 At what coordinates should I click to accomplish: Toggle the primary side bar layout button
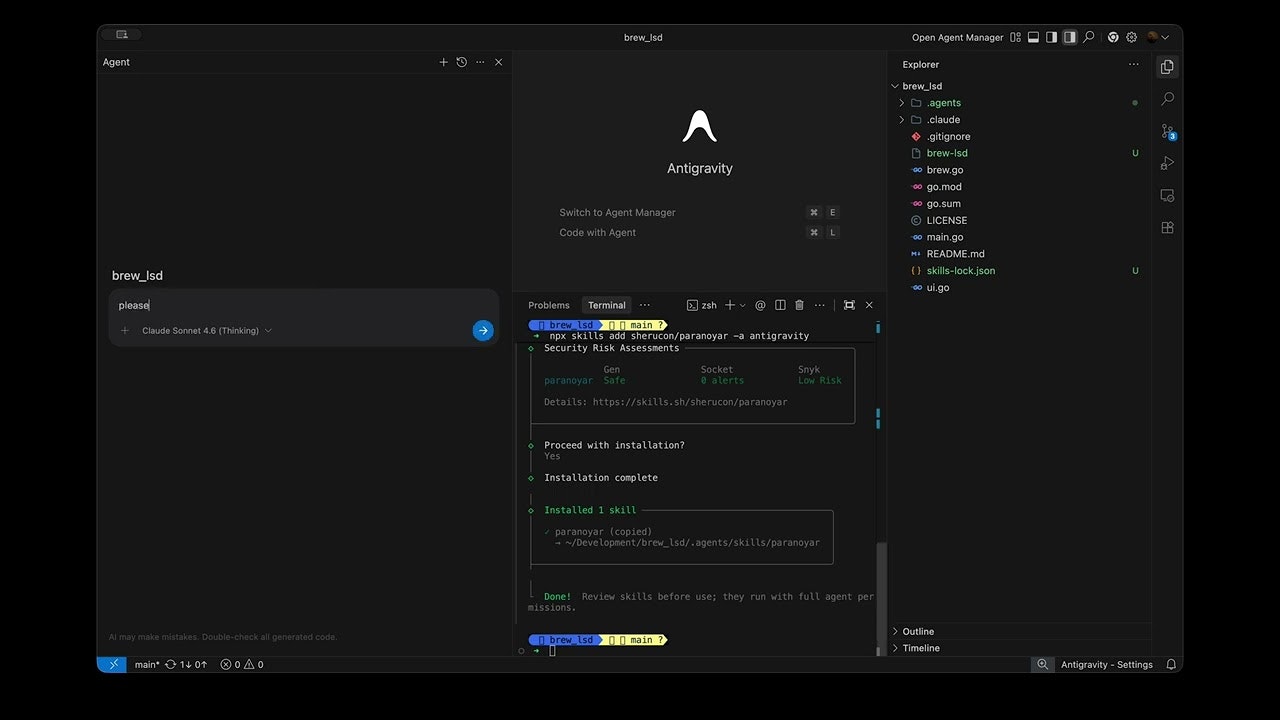[1051, 37]
